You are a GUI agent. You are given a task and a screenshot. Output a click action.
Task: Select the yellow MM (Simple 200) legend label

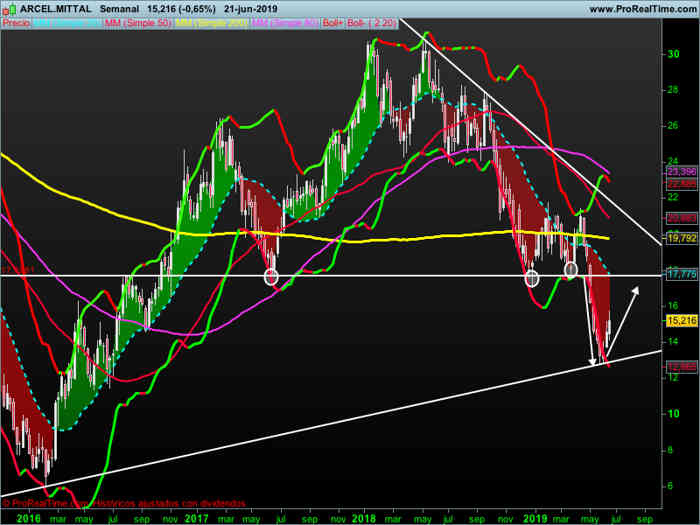tap(211, 23)
